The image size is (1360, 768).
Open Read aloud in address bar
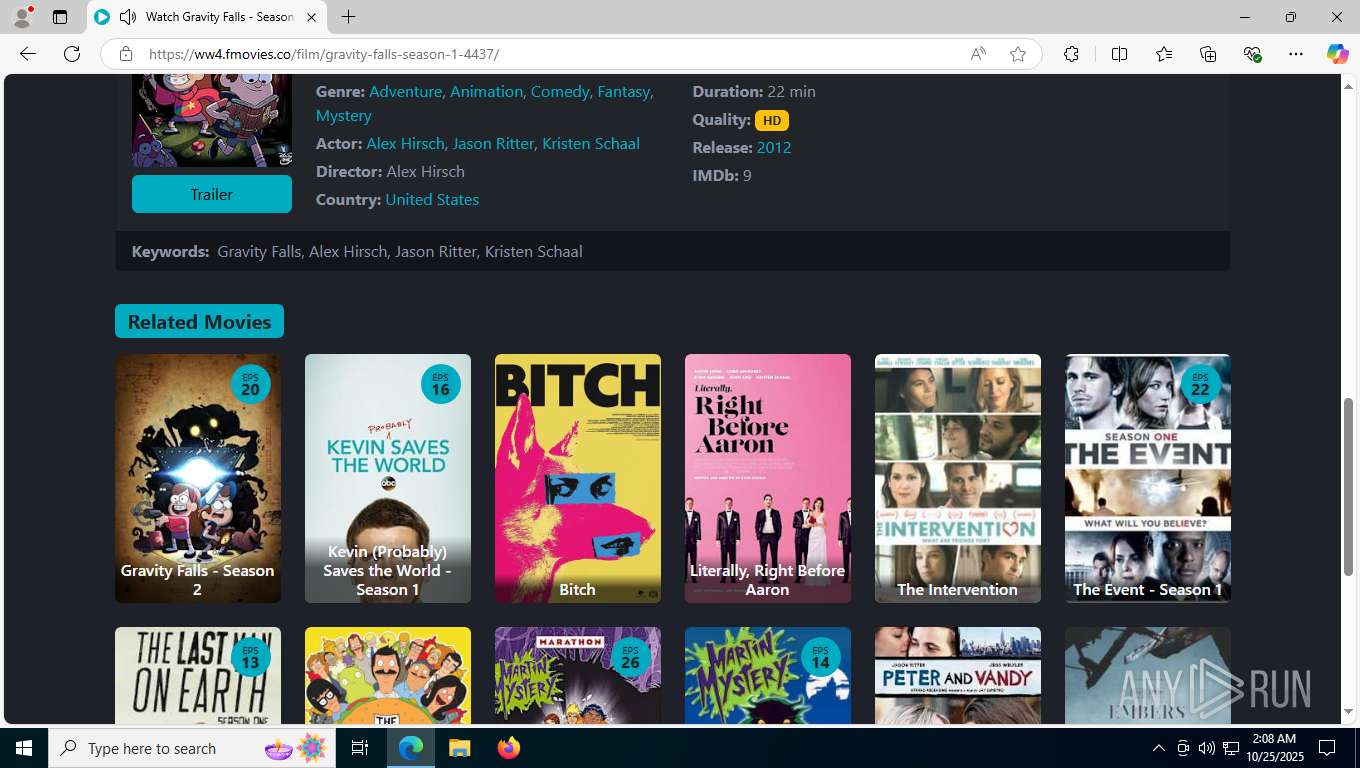point(978,54)
